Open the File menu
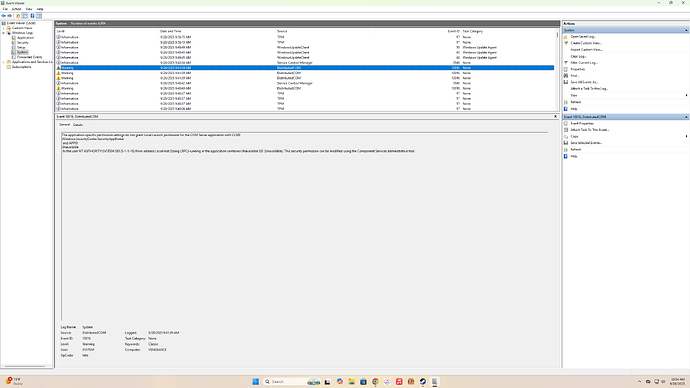Image resolution: width=690 pixels, height=388 pixels. 5,9
